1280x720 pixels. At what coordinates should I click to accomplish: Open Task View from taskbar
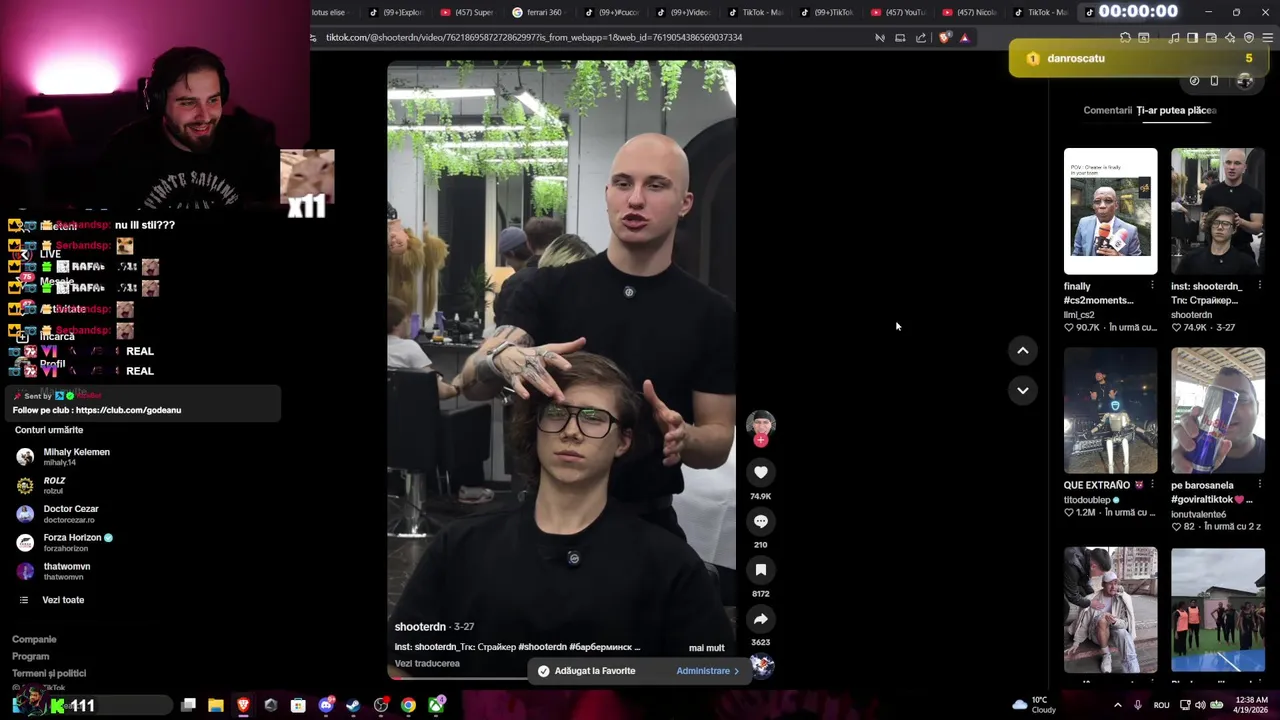pyautogui.click(x=188, y=705)
